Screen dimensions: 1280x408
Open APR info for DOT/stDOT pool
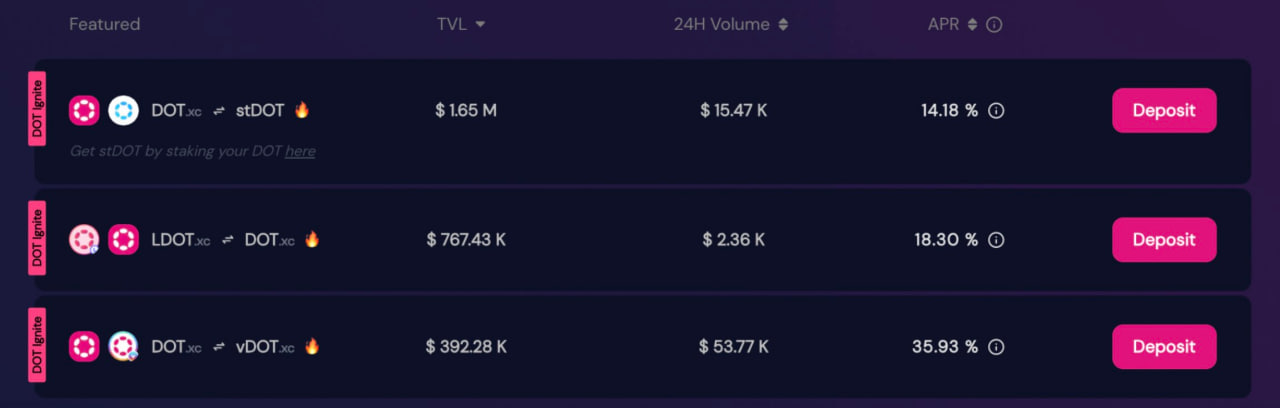[x=996, y=111]
